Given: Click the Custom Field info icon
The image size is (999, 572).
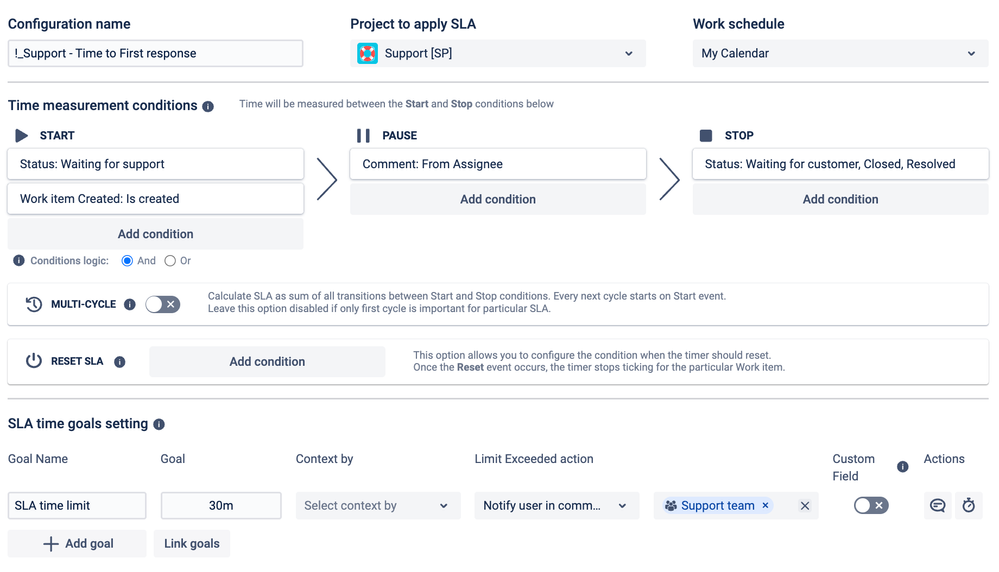Looking at the screenshot, I should [x=903, y=467].
